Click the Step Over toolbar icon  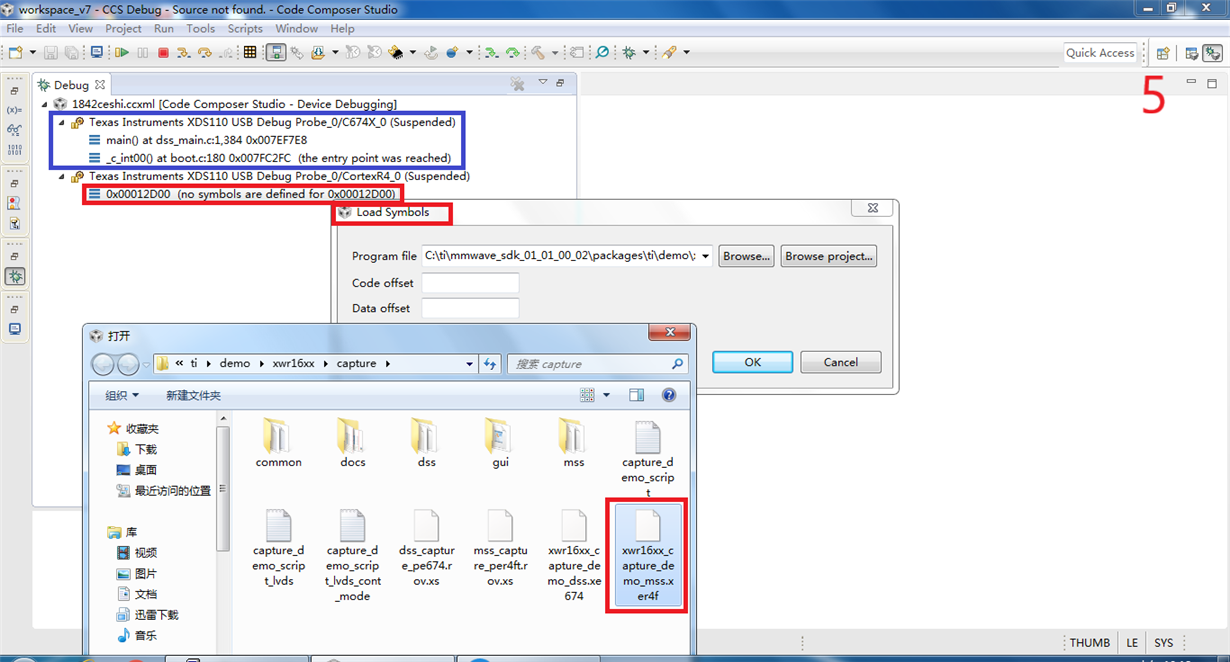tap(204, 52)
